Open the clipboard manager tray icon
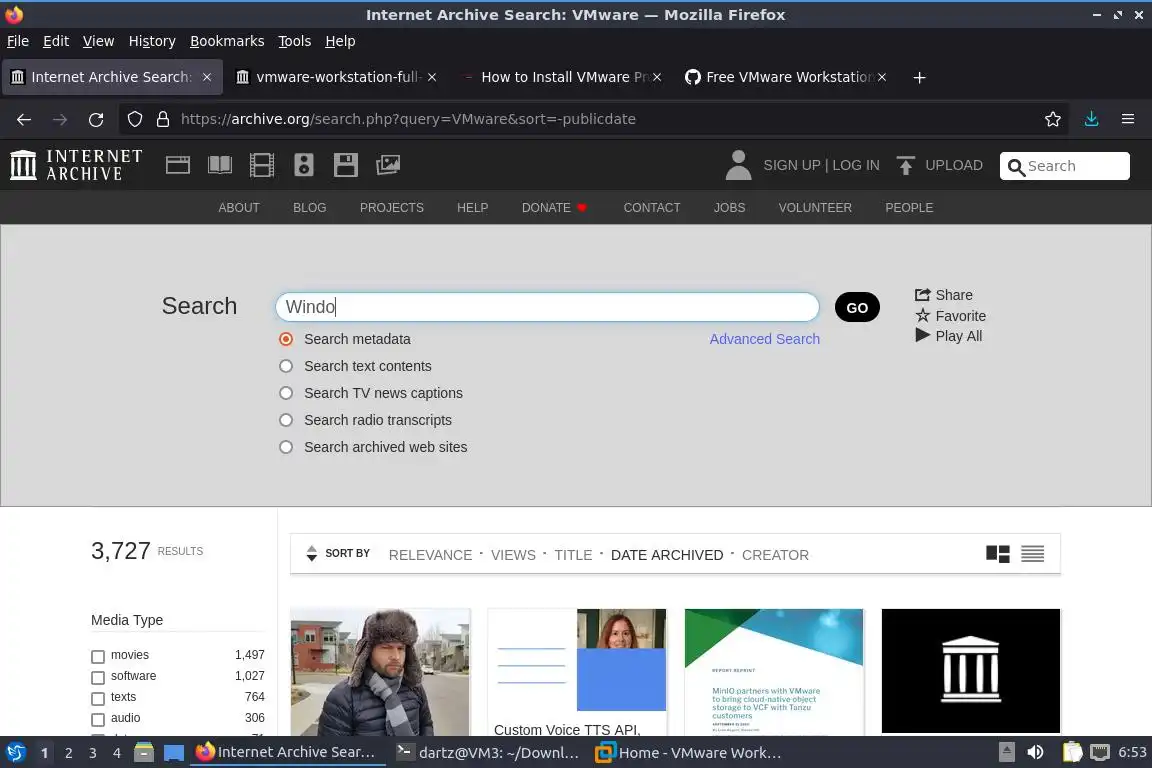The image size is (1152, 768). pyautogui.click(x=1073, y=753)
